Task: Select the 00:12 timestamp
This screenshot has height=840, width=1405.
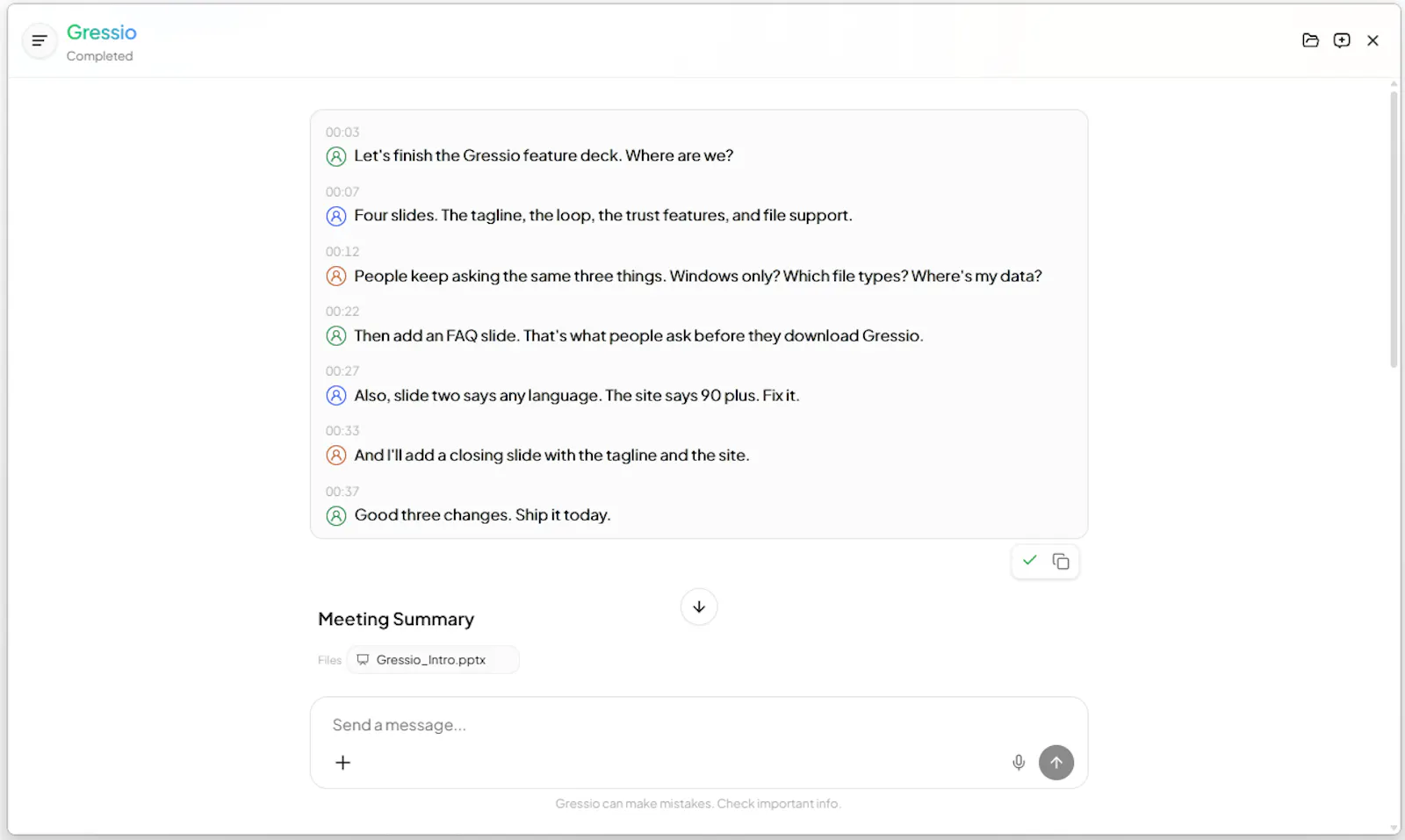Action: 342,252
